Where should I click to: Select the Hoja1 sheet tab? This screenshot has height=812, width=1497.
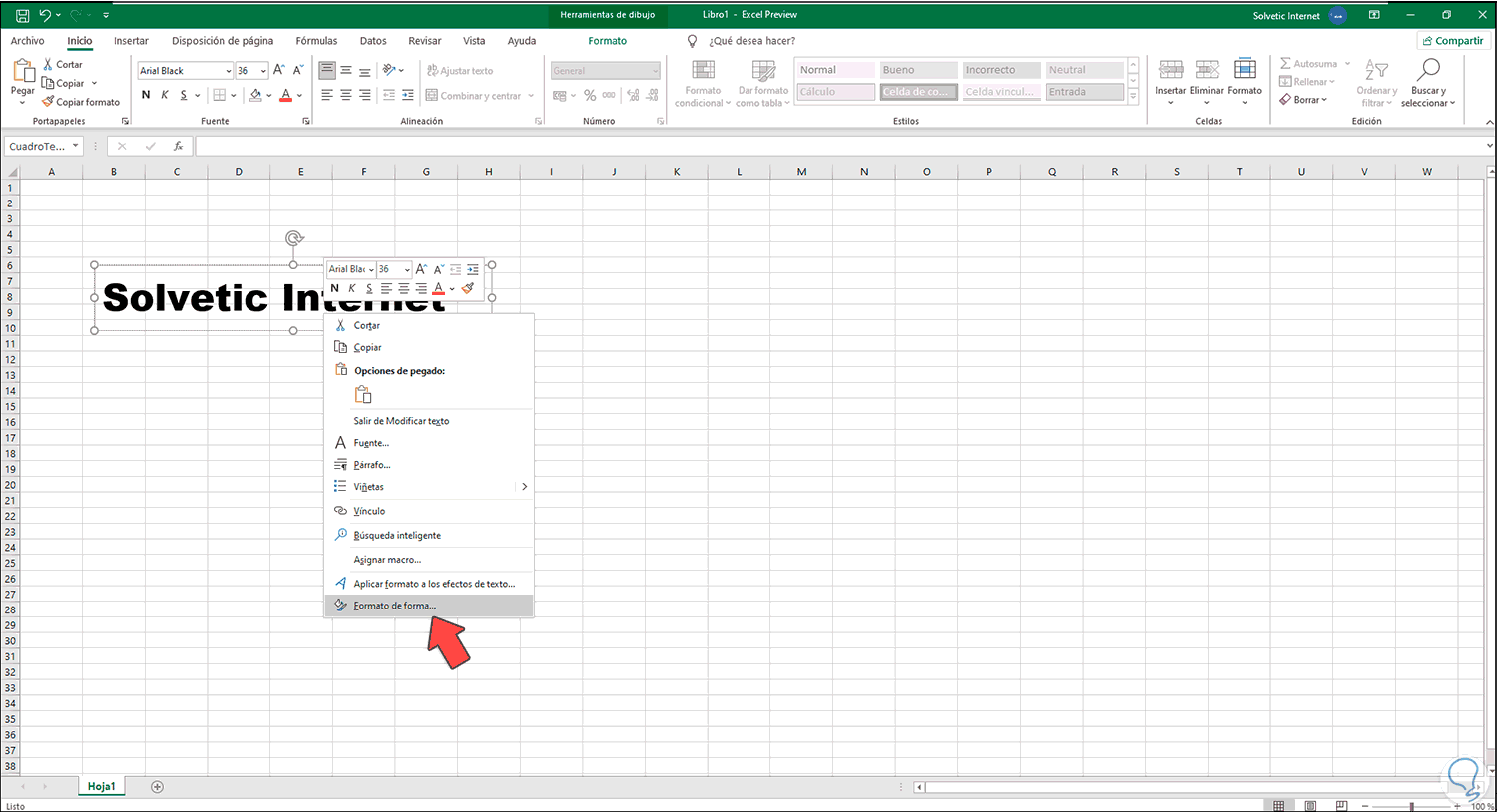[x=101, y=787]
